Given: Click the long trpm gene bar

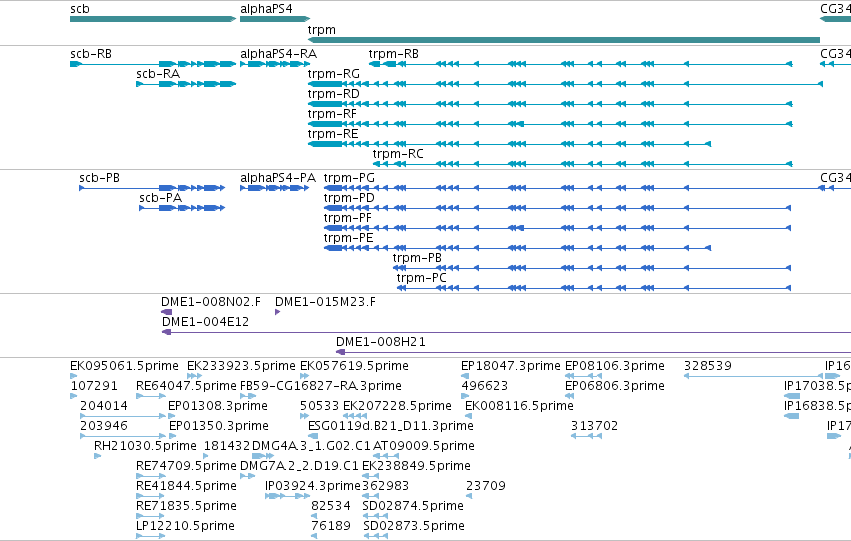Looking at the screenshot, I should 563,40.
